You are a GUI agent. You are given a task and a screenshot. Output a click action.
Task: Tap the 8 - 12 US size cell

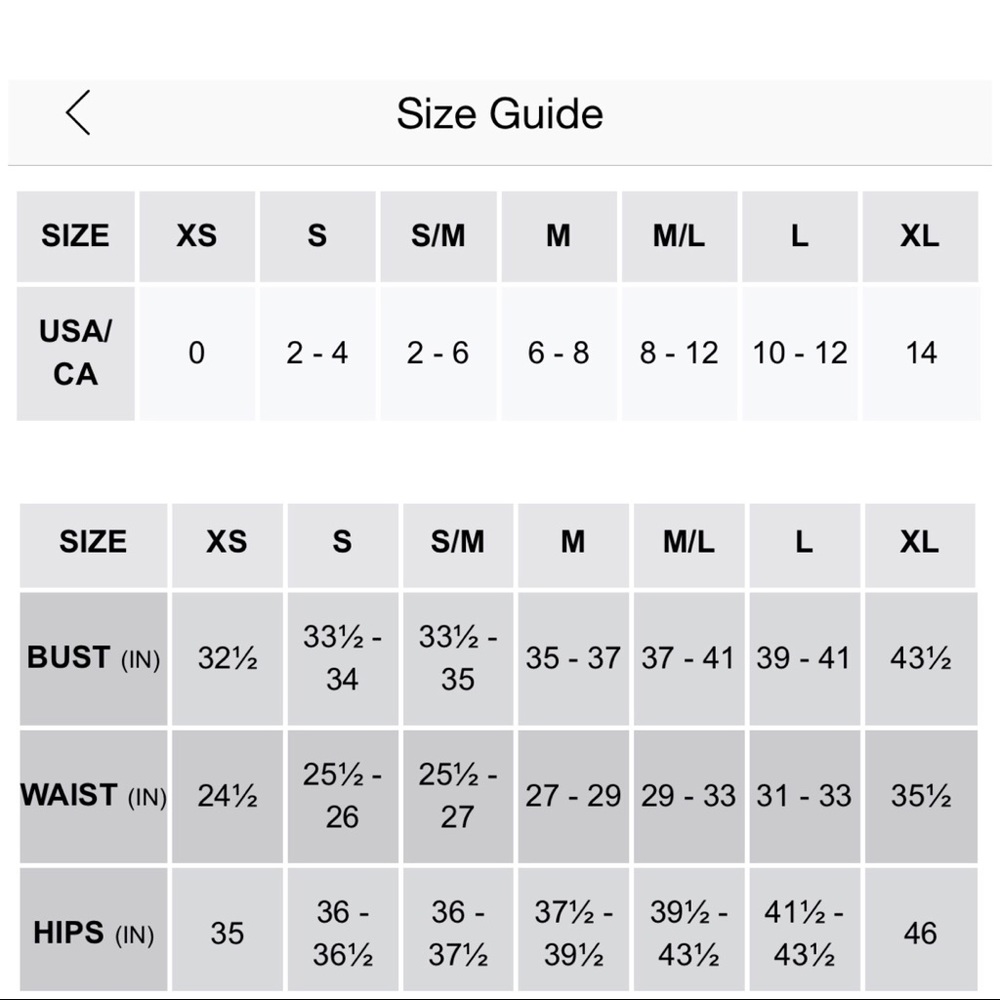[x=679, y=353]
